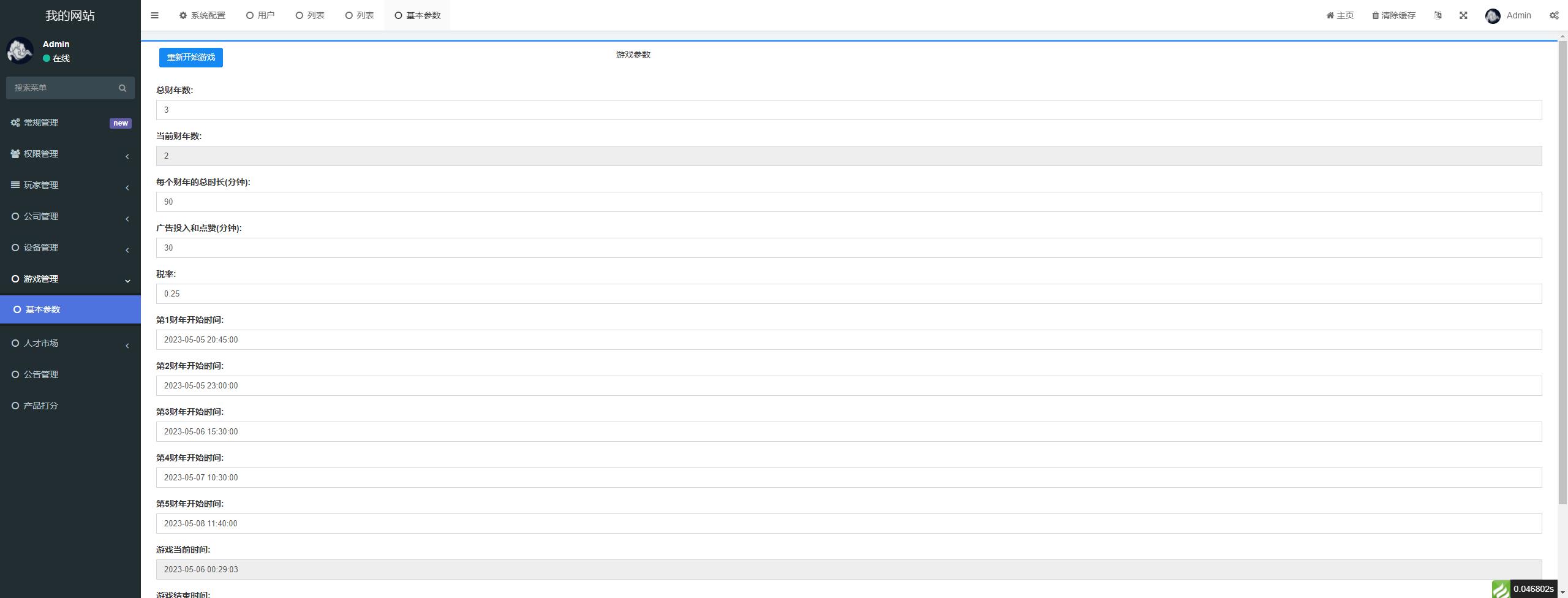
Task: Expand the 玩家管理 sidebar menu
Action: 70,186
